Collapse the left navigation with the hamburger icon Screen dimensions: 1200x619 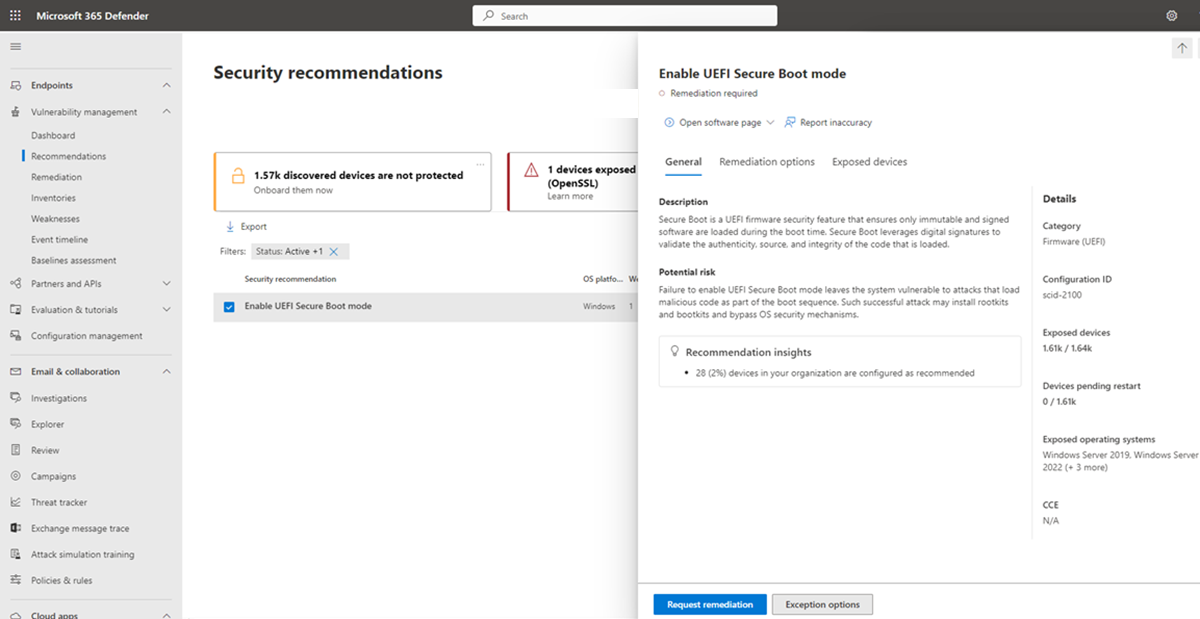pos(15,45)
